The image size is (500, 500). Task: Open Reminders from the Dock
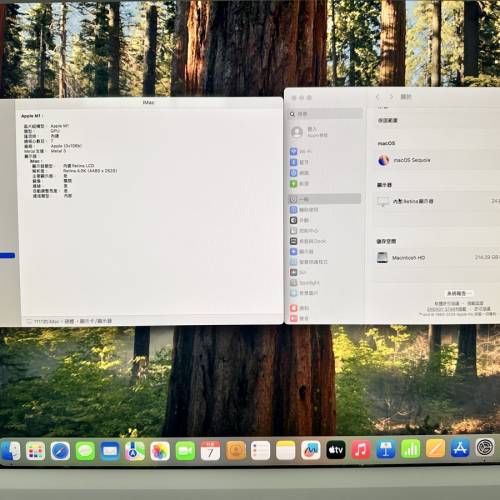click(260, 451)
